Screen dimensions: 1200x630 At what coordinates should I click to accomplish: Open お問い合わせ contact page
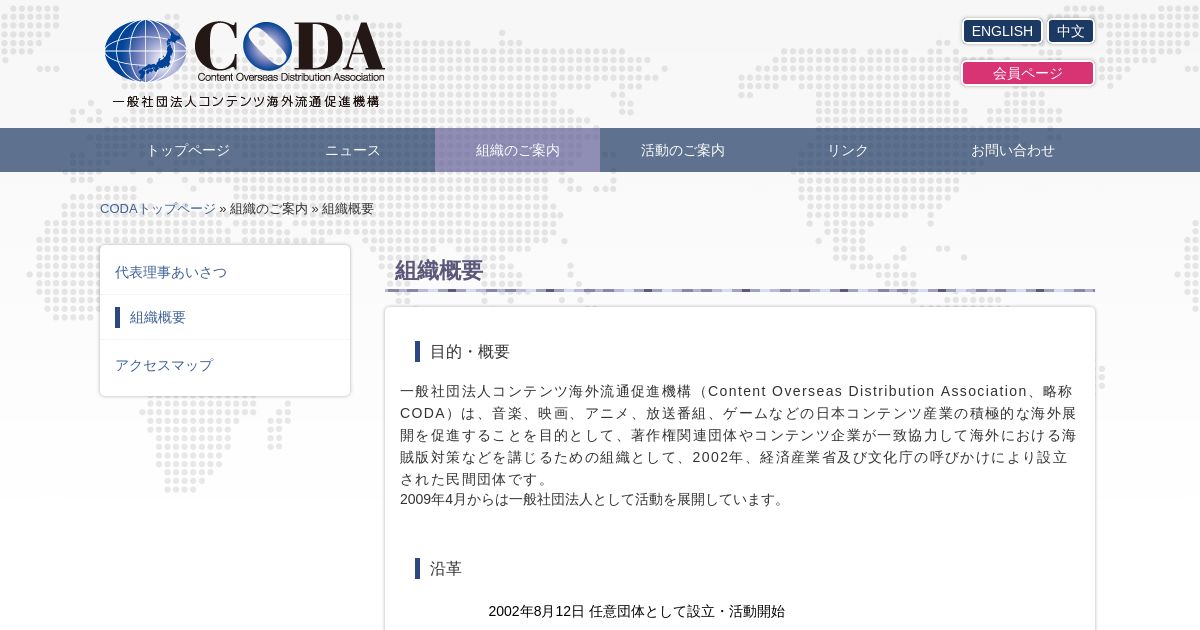pyautogui.click(x=1013, y=150)
